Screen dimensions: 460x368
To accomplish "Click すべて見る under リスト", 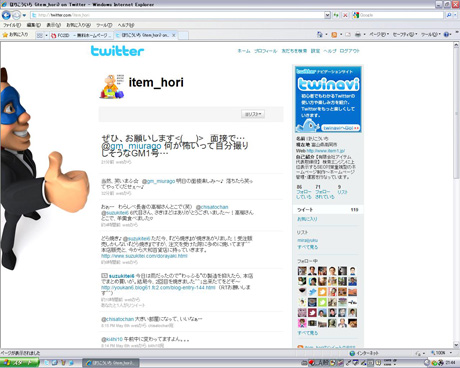I will (x=307, y=247).
